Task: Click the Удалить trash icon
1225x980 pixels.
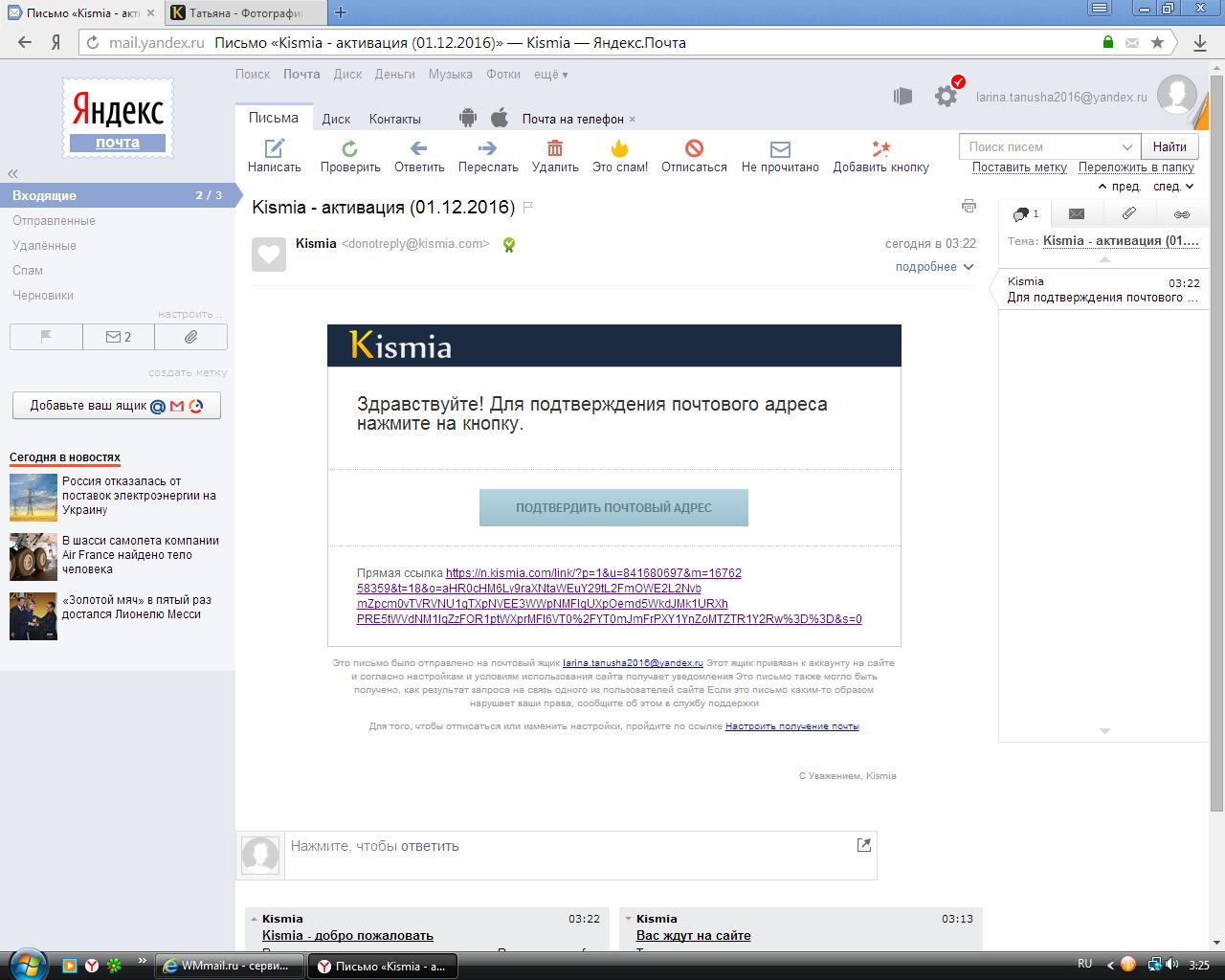Action: point(555,147)
